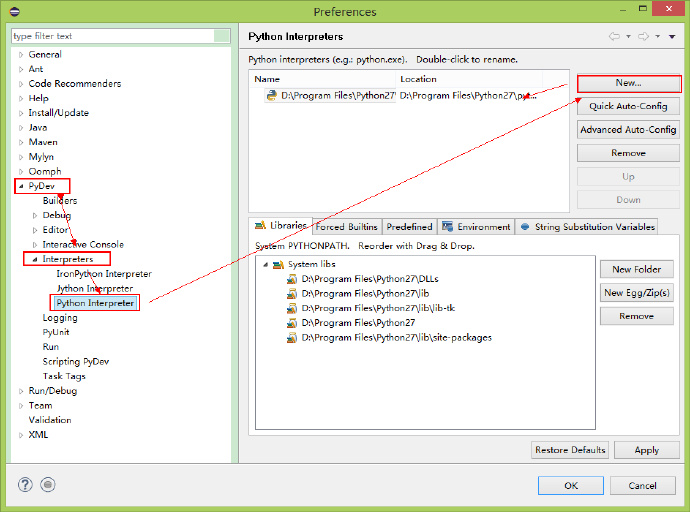690x512 pixels.
Task: Click the Apply button
Action: point(646,450)
